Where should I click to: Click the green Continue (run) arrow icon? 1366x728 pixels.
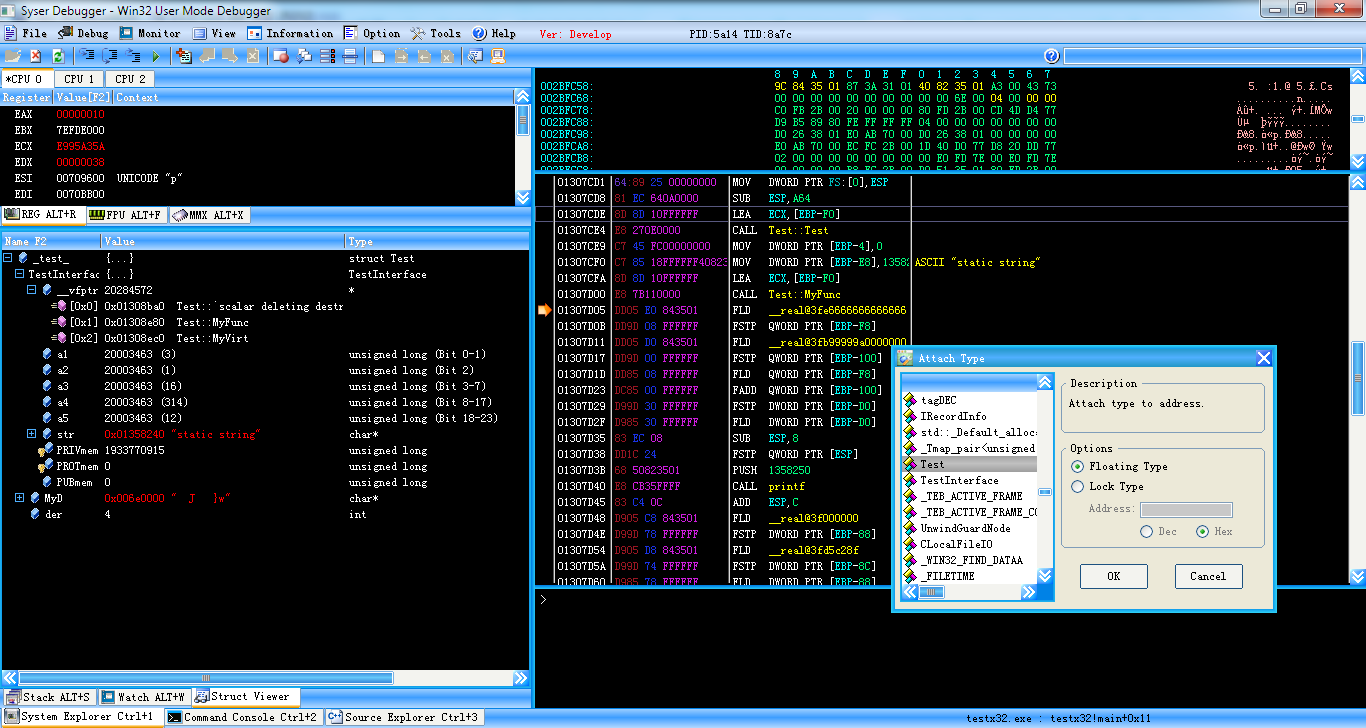click(x=156, y=56)
